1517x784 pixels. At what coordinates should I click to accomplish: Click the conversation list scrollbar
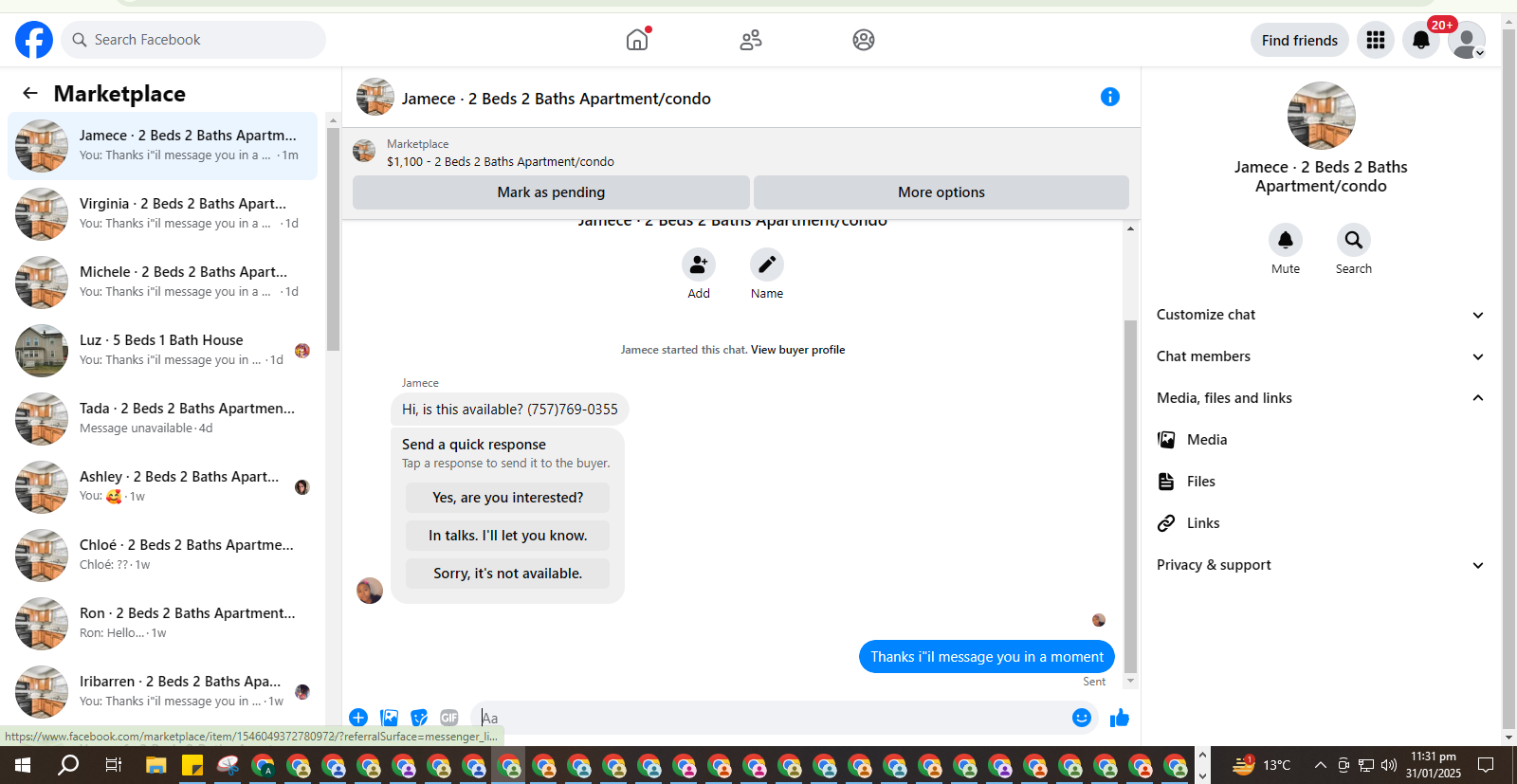tap(333, 239)
